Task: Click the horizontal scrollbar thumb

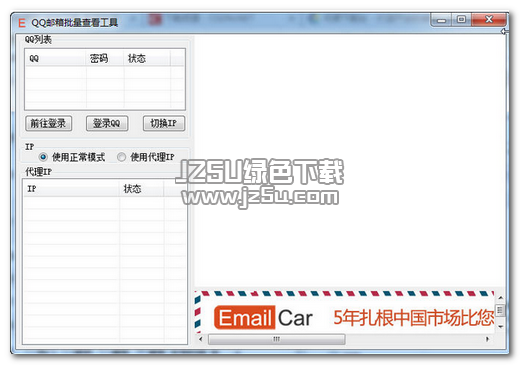Action: (x=276, y=339)
